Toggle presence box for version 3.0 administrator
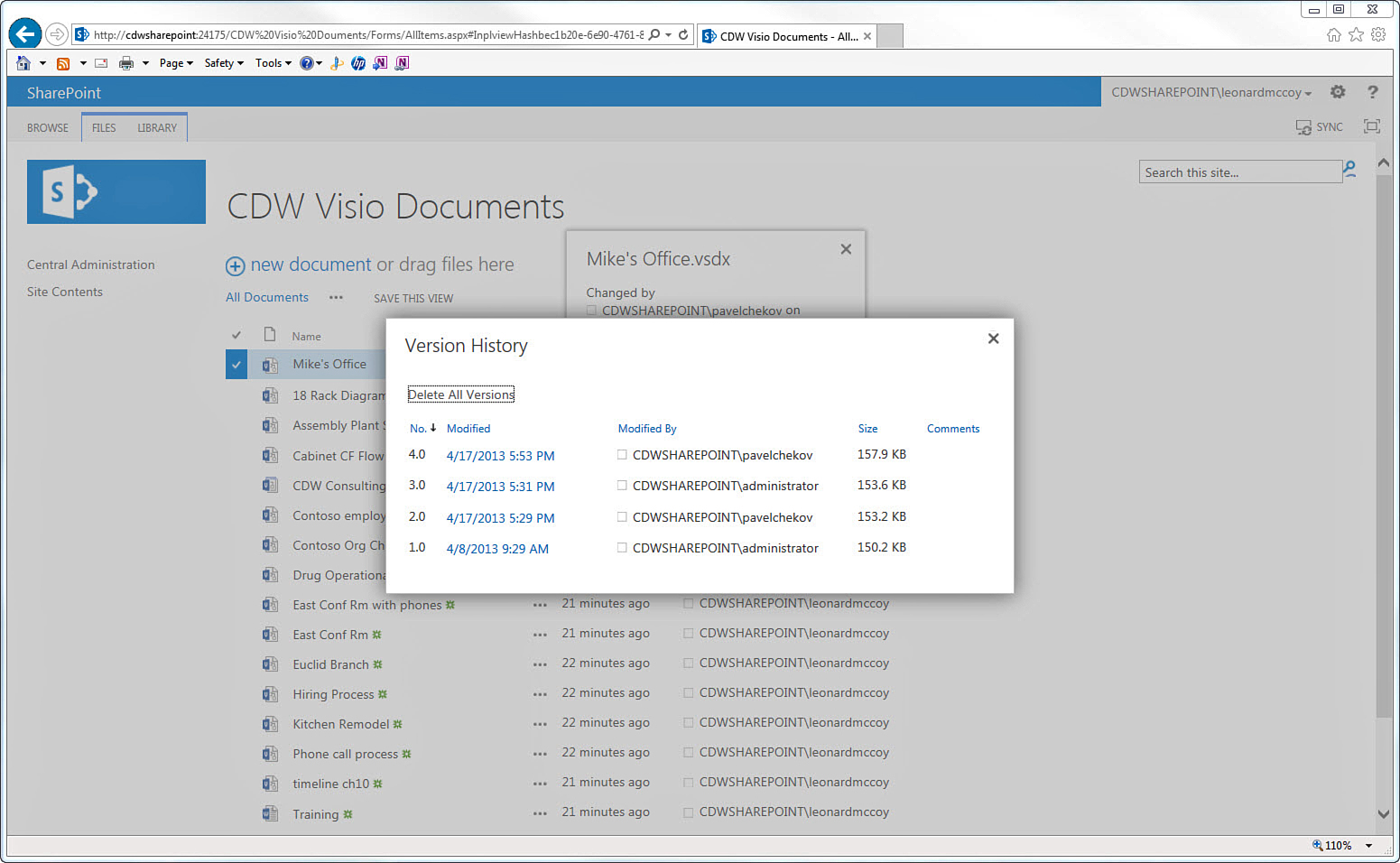 point(622,486)
